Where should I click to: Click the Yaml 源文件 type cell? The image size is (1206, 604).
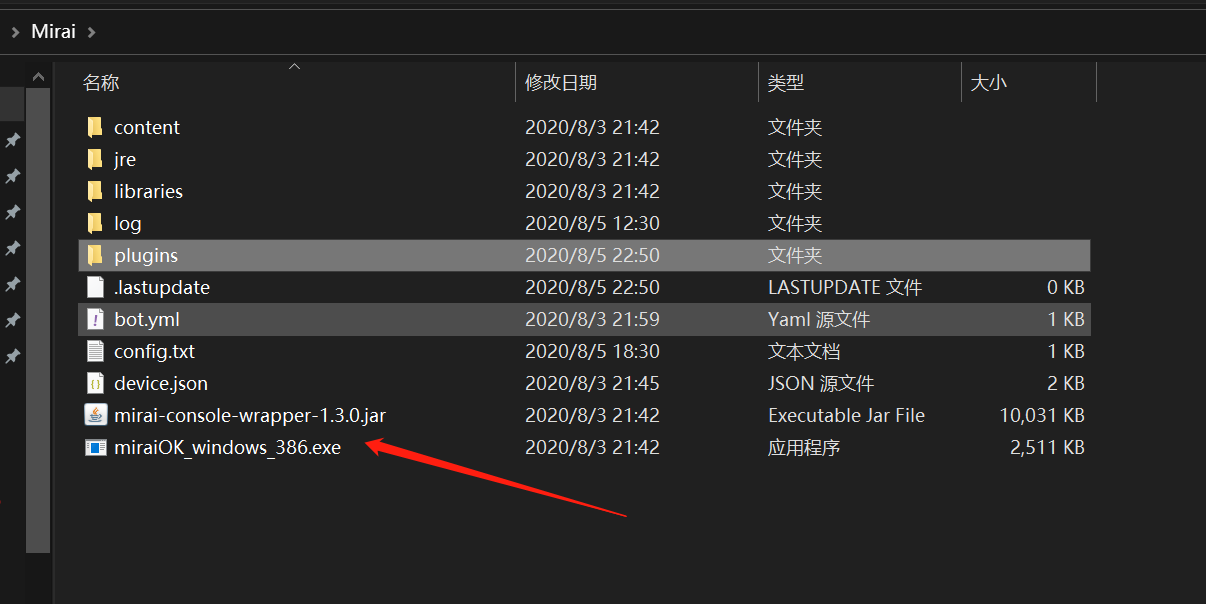tap(819, 319)
